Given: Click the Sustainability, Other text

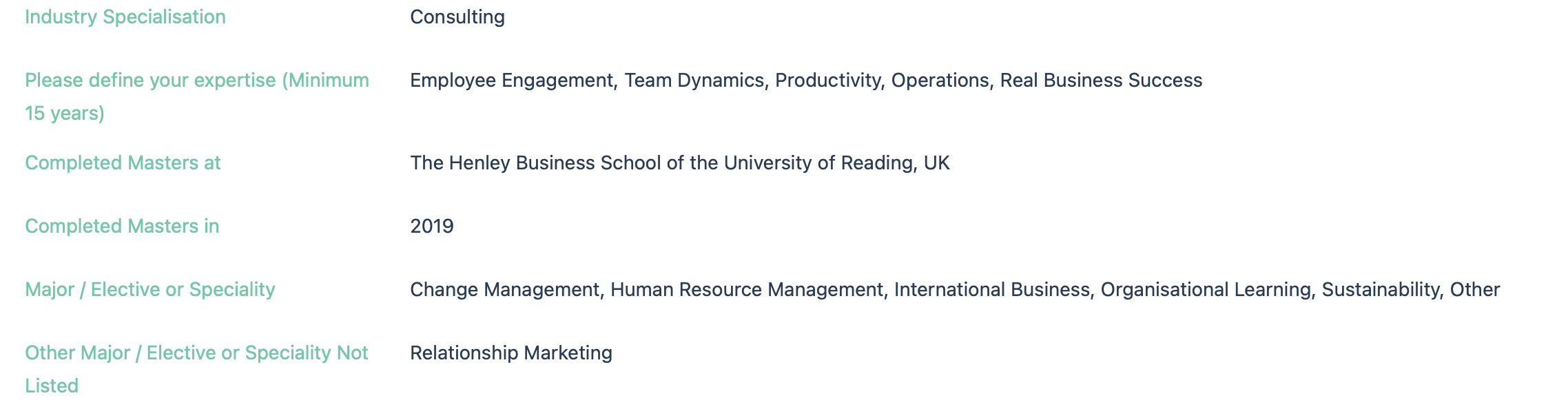Looking at the screenshot, I should [1411, 290].
